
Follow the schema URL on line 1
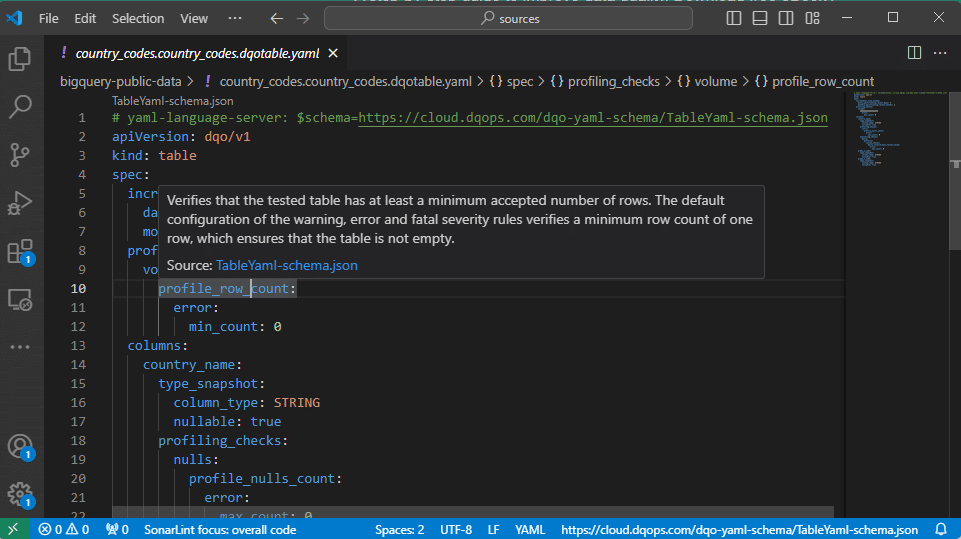[593, 118]
